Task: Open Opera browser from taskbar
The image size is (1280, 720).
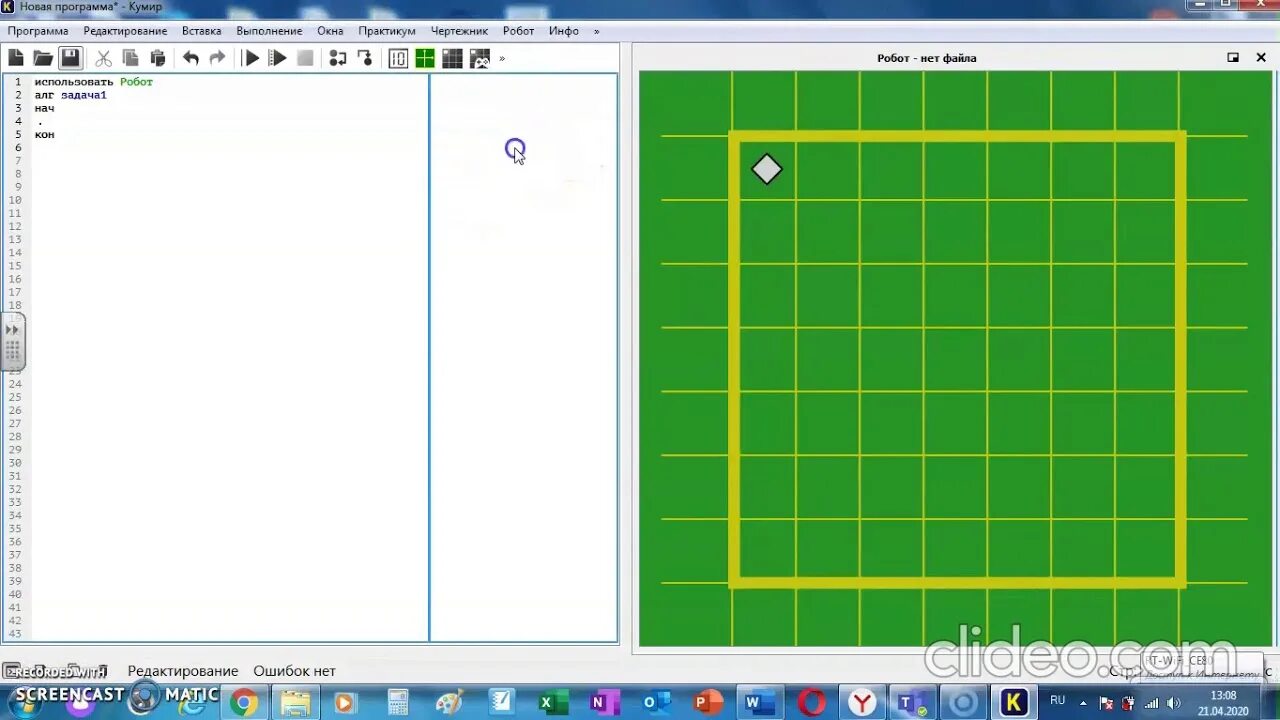Action: pyautogui.click(x=812, y=703)
